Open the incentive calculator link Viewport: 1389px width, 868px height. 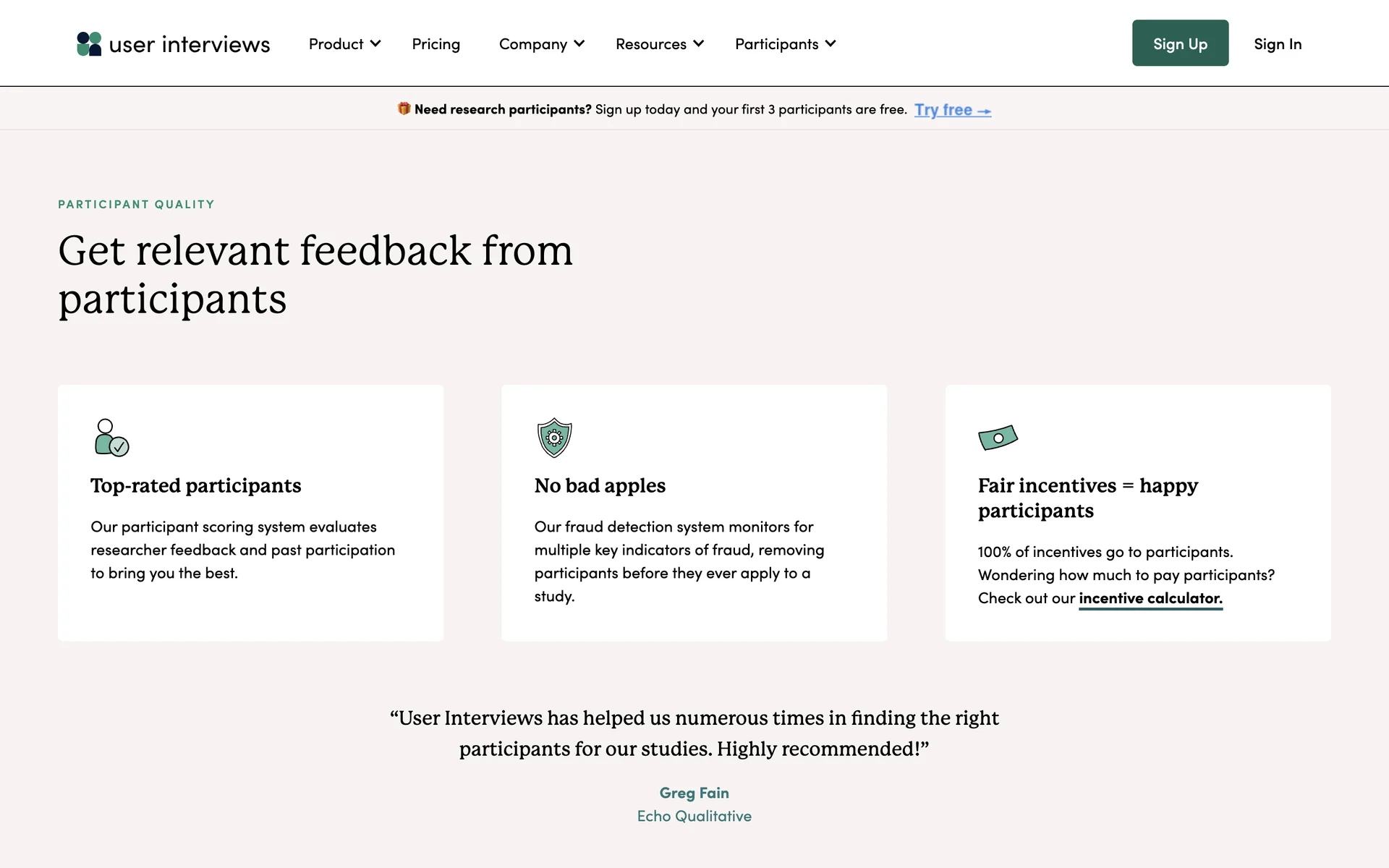[x=1150, y=598]
